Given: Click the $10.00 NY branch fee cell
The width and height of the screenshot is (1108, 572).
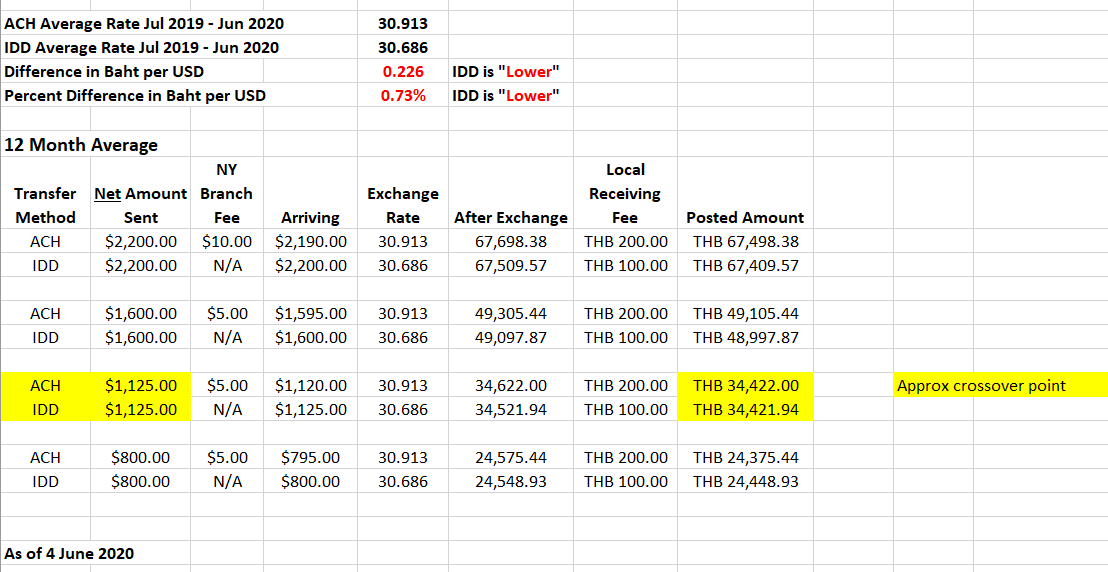Looking at the screenshot, I should pyautogui.click(x=226, y=241).
